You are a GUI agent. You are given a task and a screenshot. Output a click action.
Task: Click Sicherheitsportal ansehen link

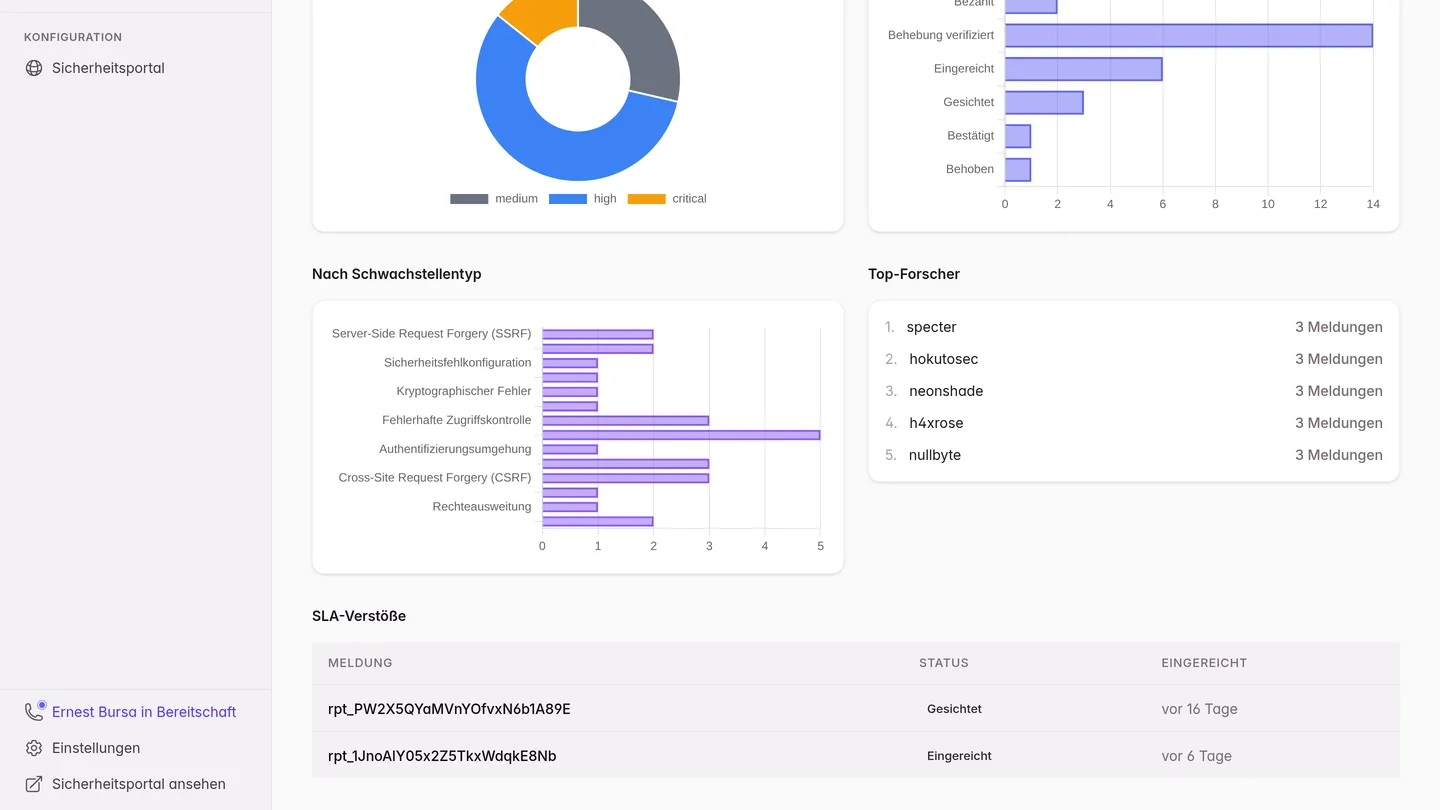[x=139, y=784]
